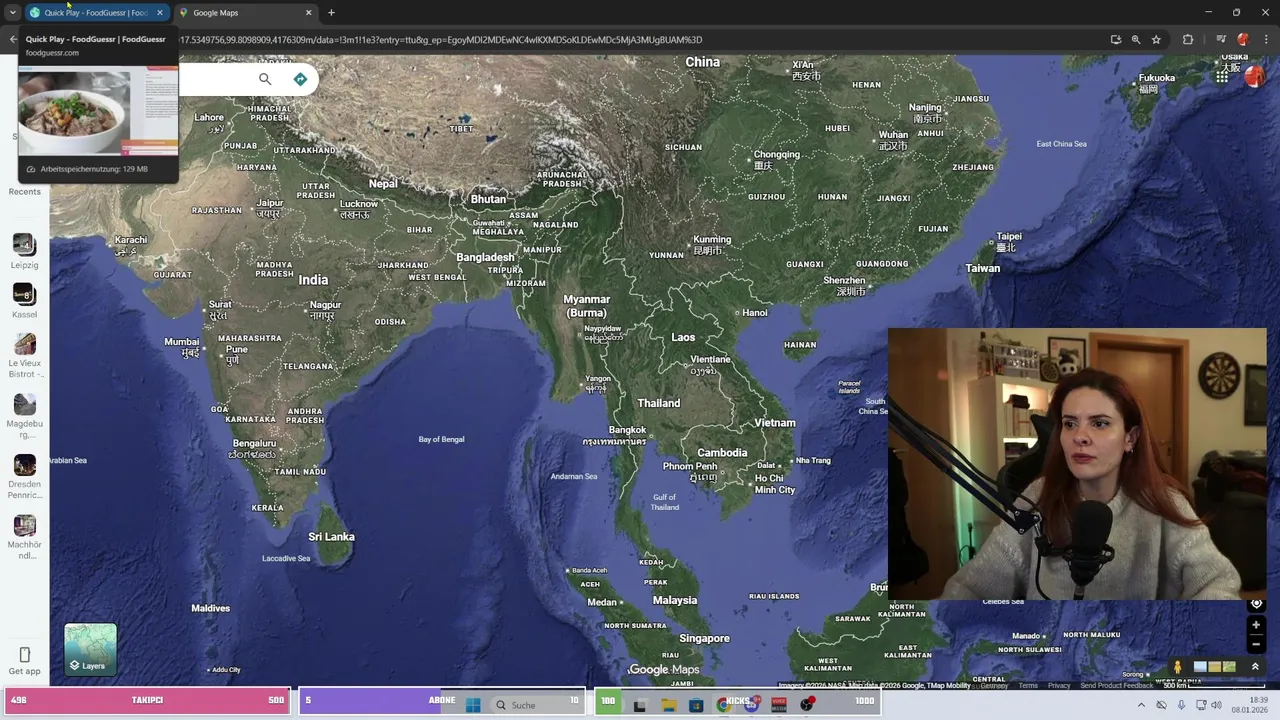Open the Machhörndl recent place

25,537
